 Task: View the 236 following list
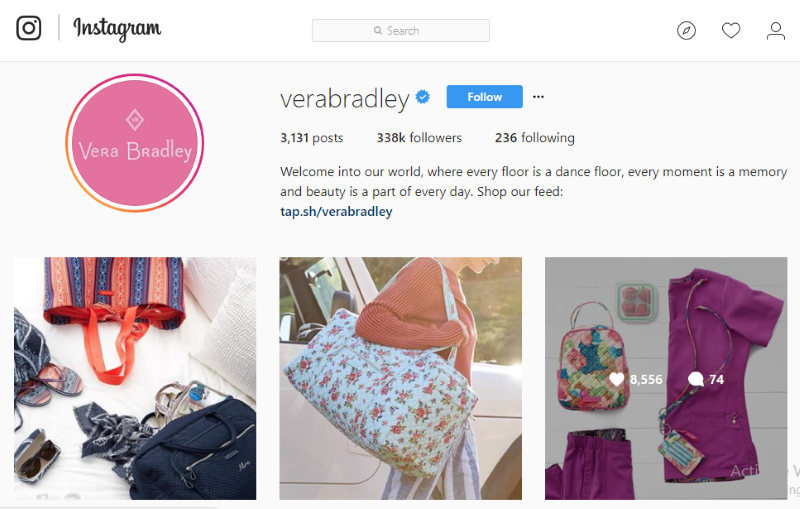(x=534, y=138)
